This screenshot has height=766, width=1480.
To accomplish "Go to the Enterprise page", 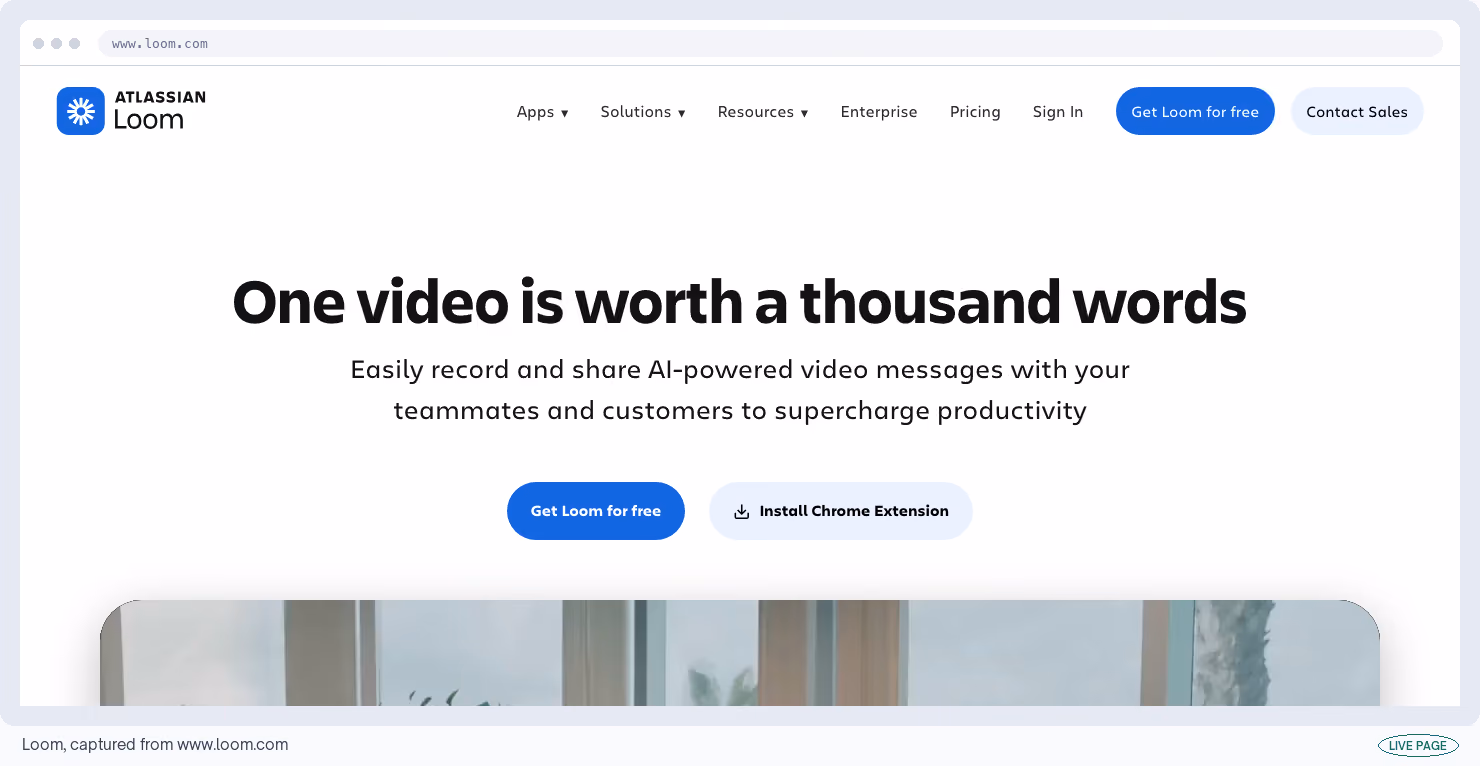I will (879, 112).
